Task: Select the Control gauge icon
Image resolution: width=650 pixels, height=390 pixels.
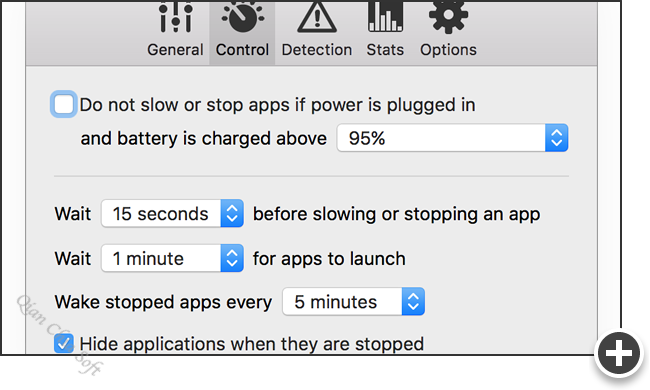Action: pyautogui.click(x=243, y=17)
